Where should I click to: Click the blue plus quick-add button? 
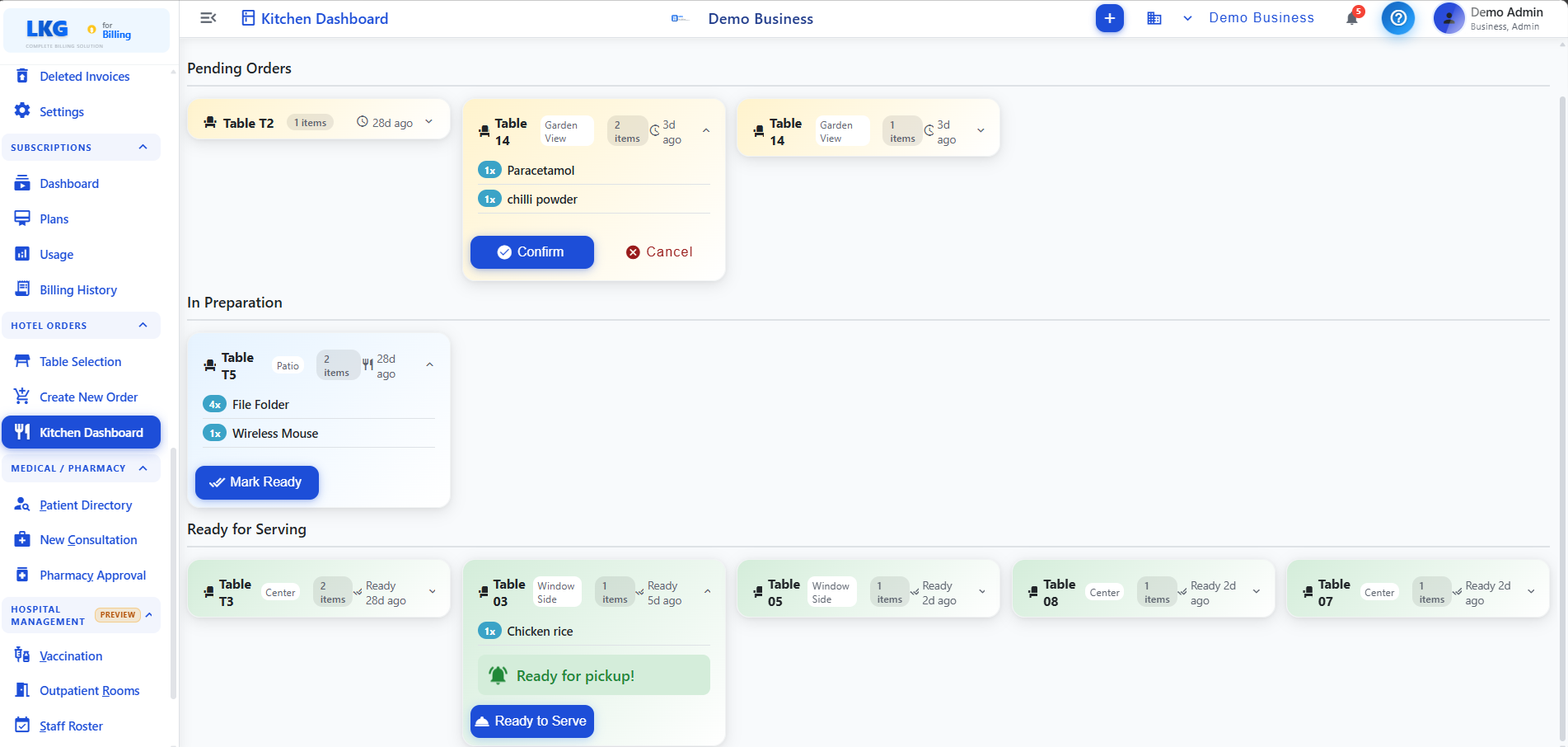pyautogui.click(x=1109, y=18)
